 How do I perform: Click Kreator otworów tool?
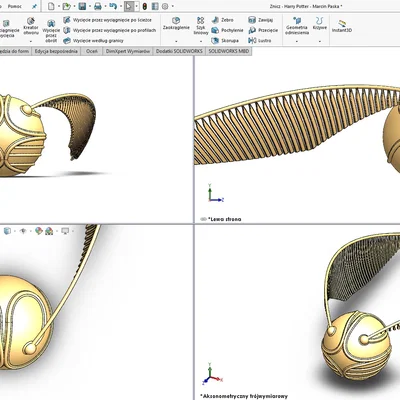coord(31,27)
